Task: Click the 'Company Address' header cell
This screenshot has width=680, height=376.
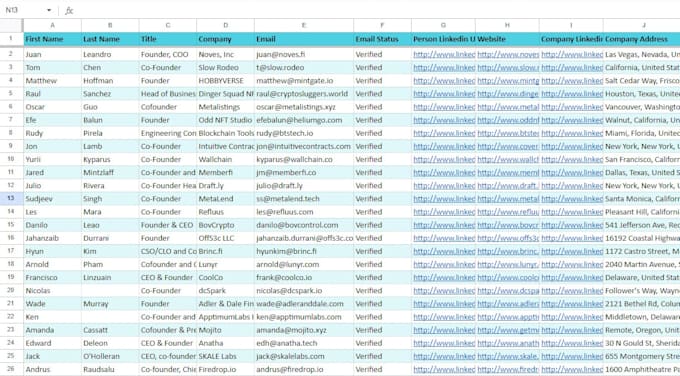Action: (641, 39)
